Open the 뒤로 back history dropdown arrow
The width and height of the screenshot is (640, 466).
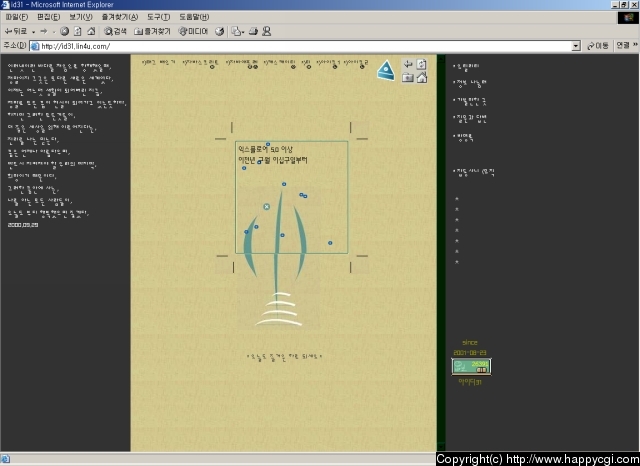pos(33,32)
